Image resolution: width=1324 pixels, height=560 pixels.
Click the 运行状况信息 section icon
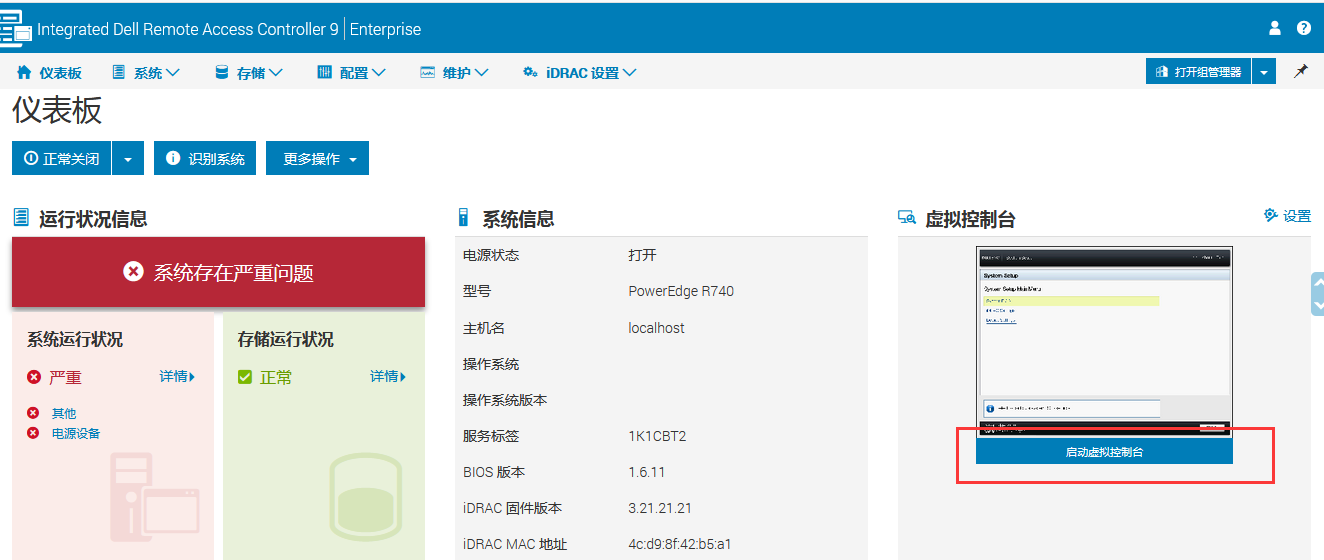[21, 217]
